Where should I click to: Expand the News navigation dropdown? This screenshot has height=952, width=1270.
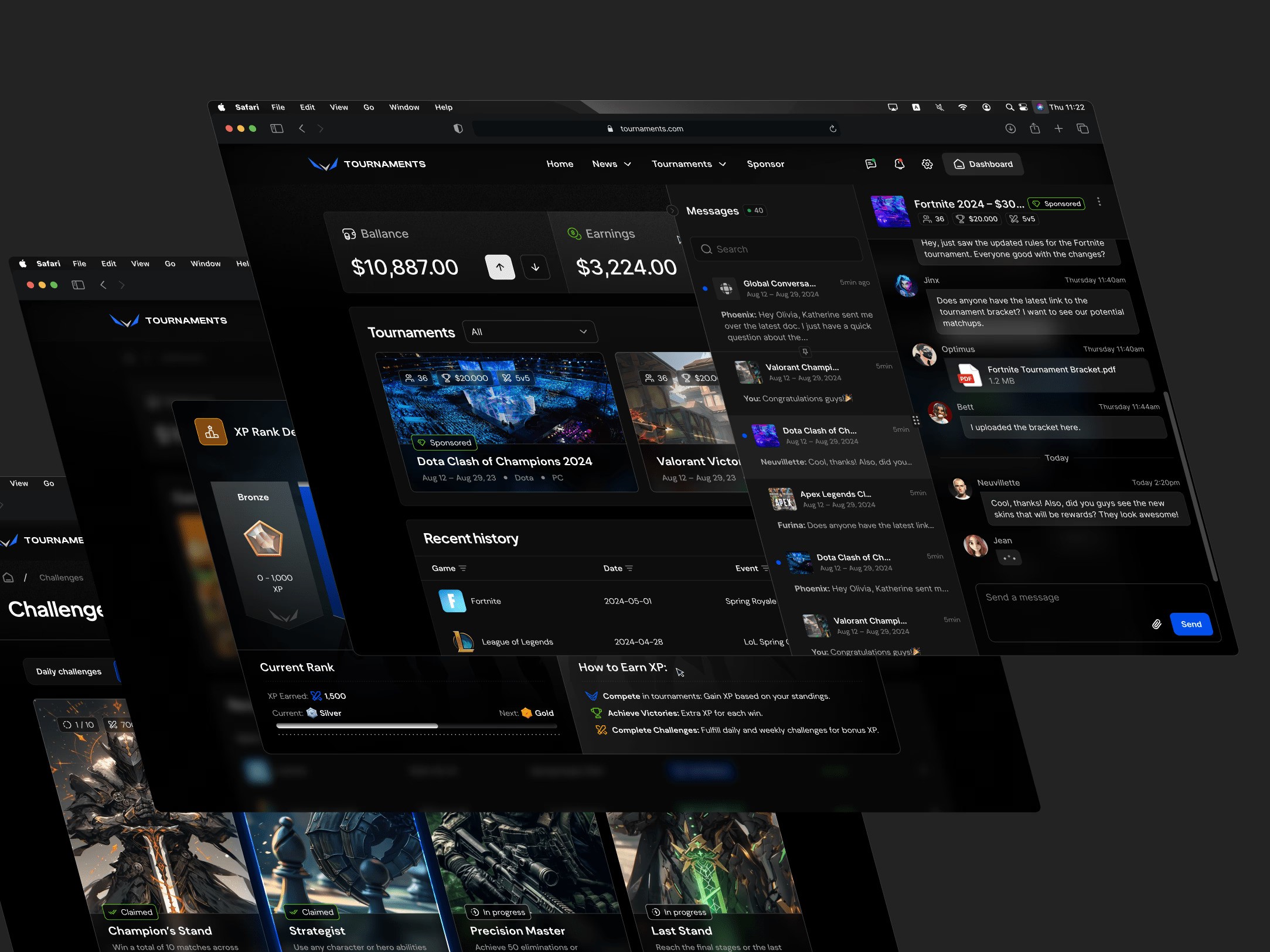pyautogui.click(x=611, y=164)
